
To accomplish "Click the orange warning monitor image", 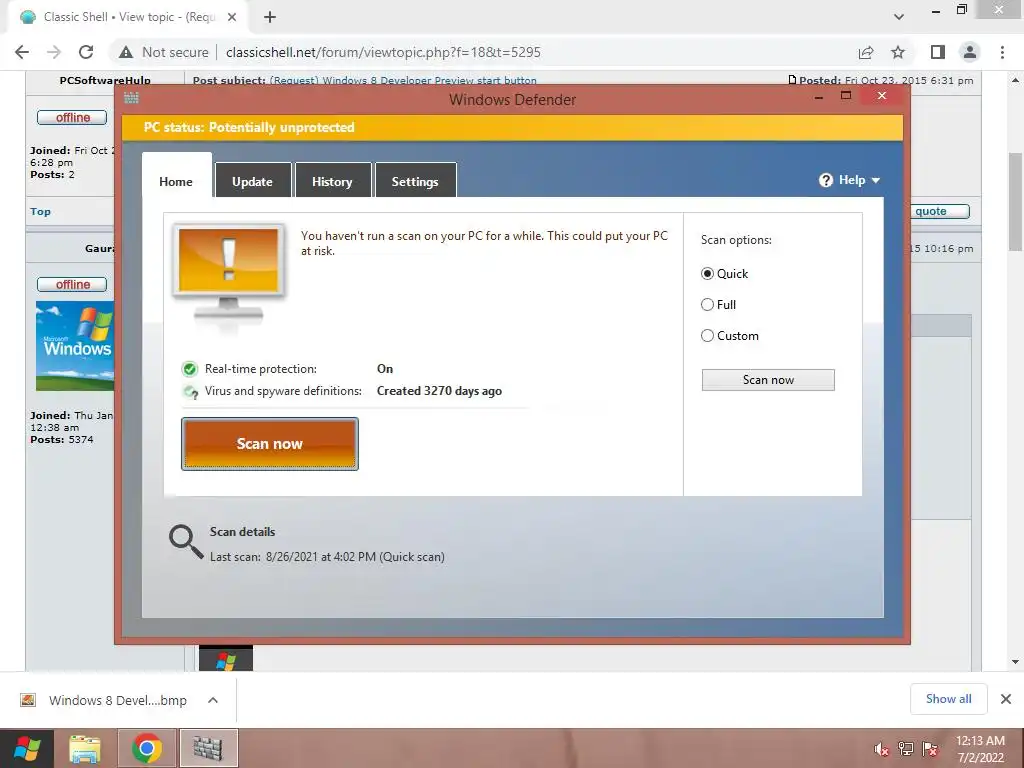I will coord(229,276).
